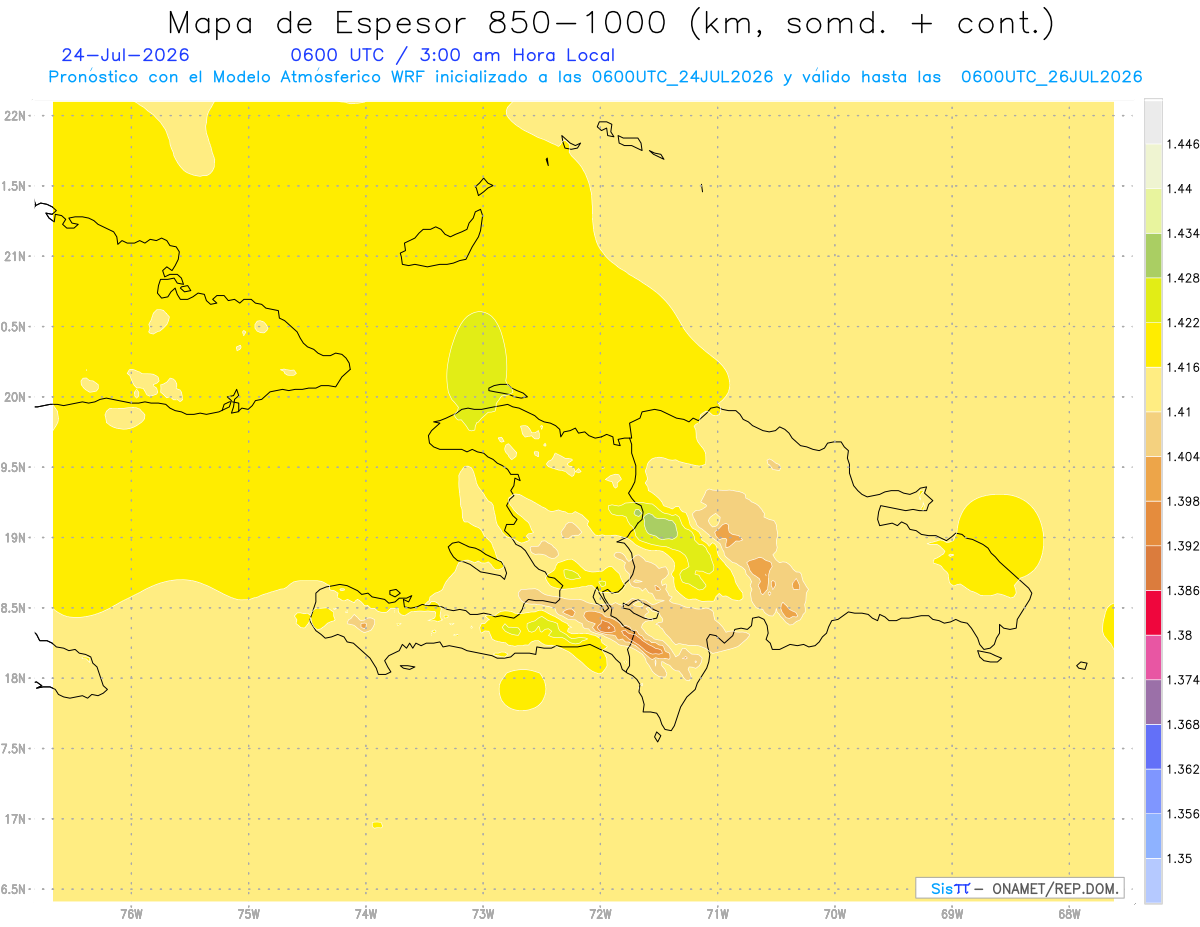Click the blue swatch between 1.368 and 1.362
Viewport: 1200px width, 927px height.
click(x=1153, y=746)
